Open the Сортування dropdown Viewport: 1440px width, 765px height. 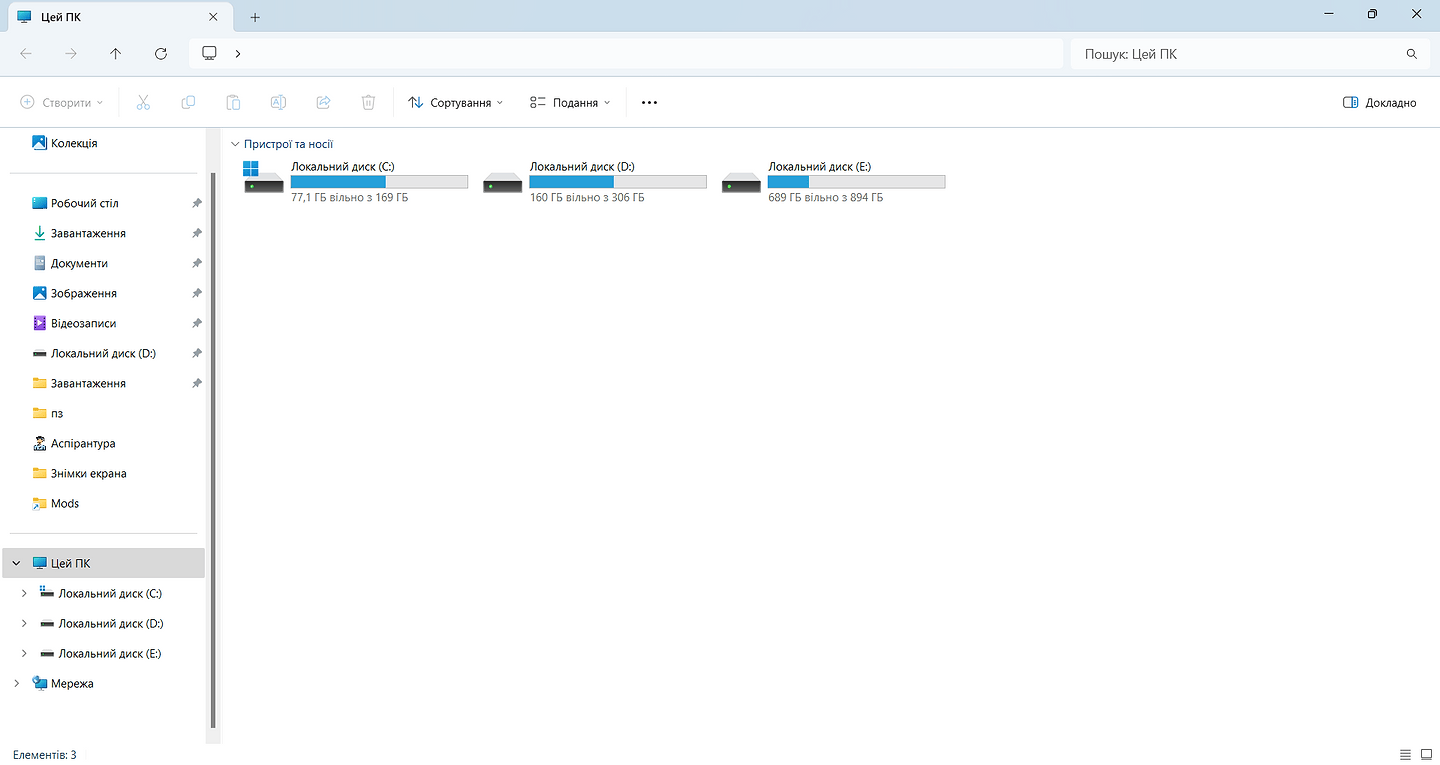point(456,102)
